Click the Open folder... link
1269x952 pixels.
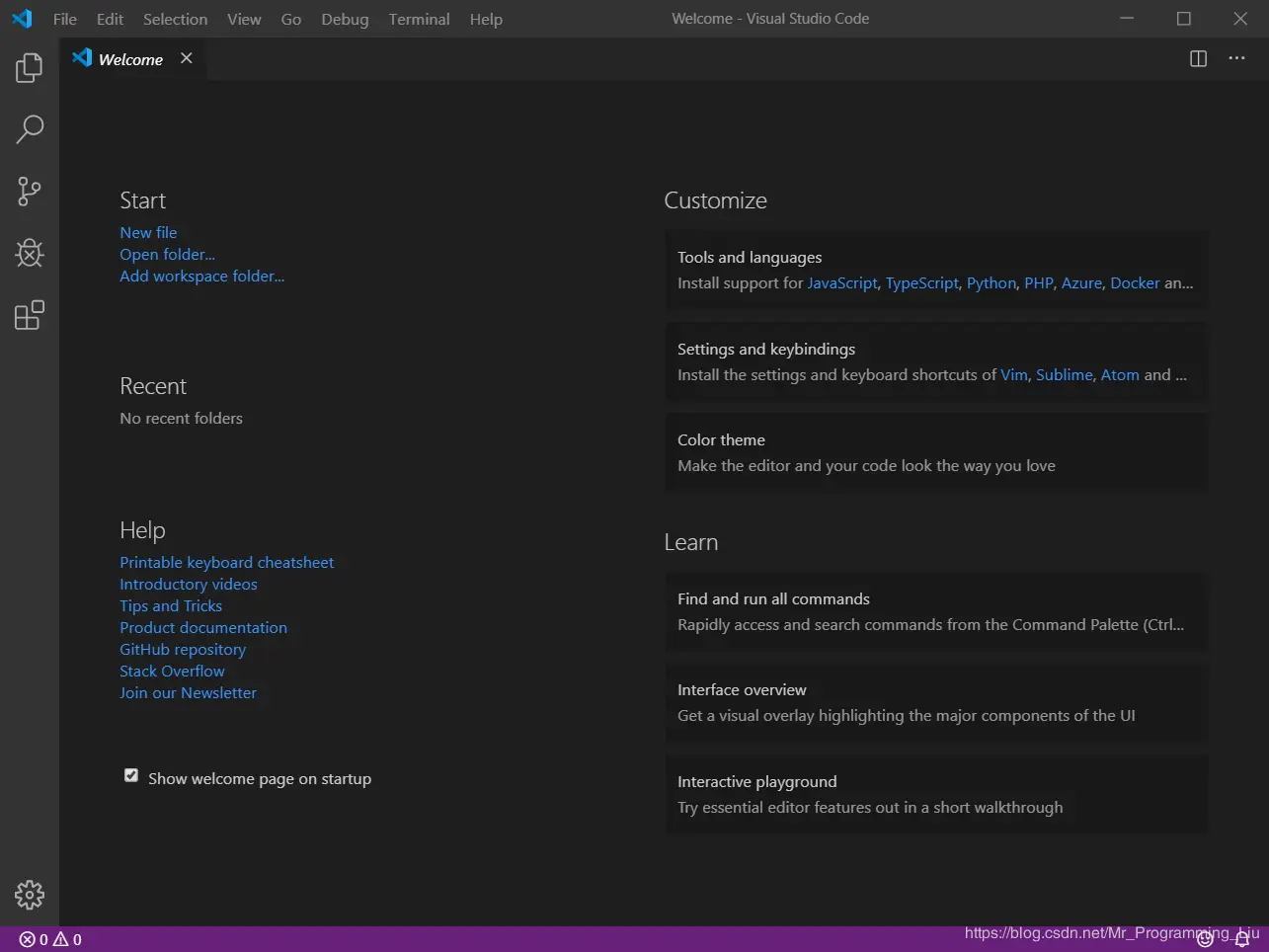click(167, 254)
